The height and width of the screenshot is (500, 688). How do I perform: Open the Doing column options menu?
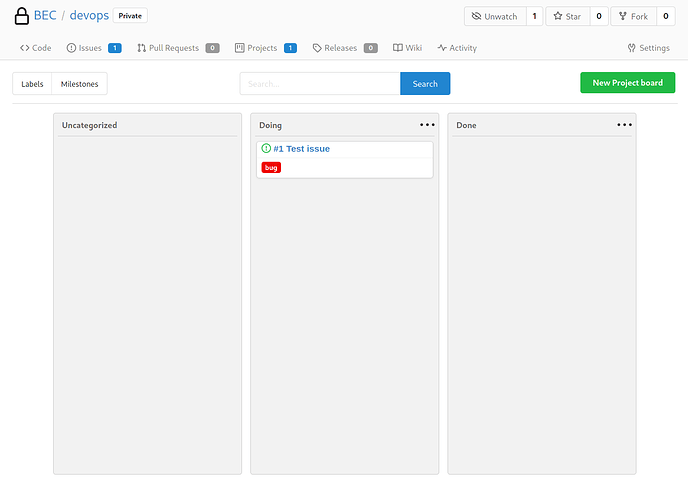click(x=427, y=125)
